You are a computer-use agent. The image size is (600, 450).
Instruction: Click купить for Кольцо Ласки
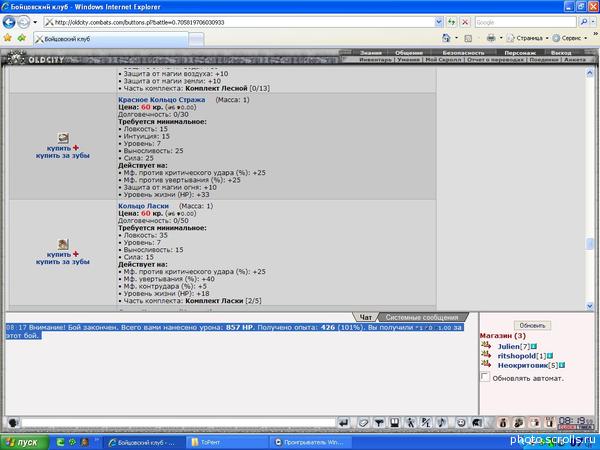tap(59, 254)
